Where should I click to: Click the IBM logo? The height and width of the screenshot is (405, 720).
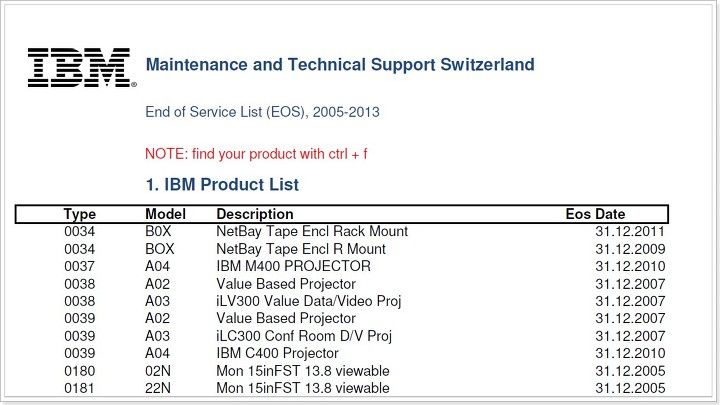82,68
